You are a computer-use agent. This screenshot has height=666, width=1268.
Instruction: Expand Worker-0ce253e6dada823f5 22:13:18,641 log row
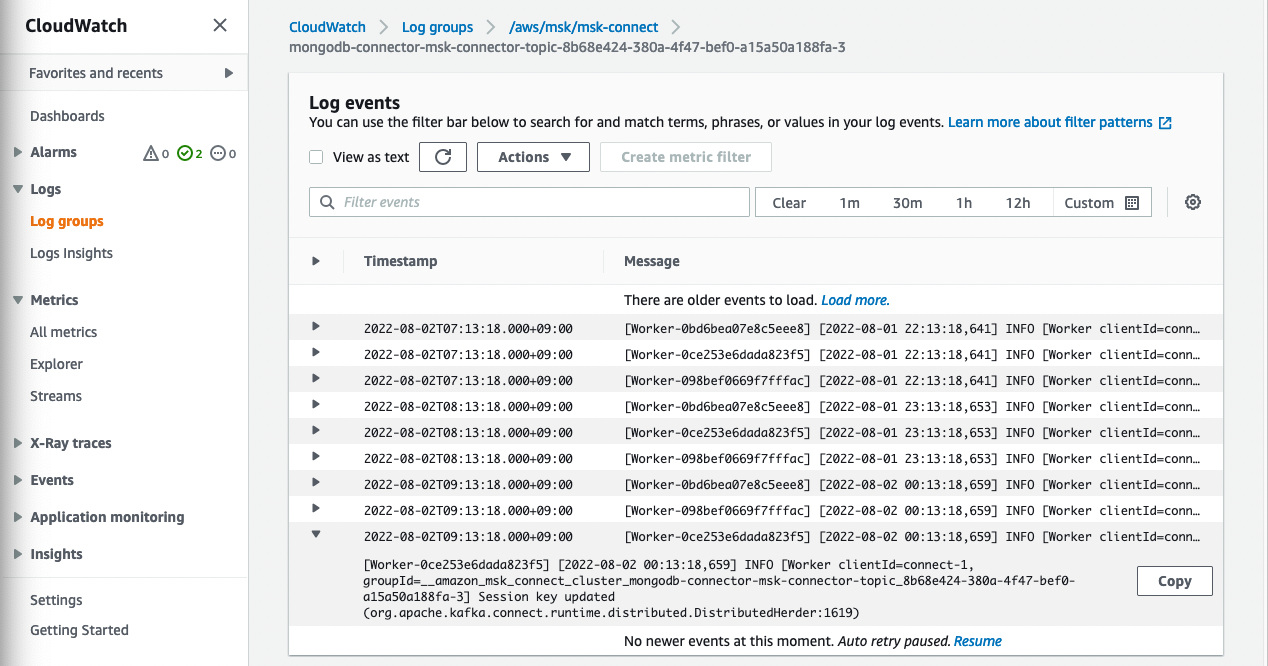point(316,352)
